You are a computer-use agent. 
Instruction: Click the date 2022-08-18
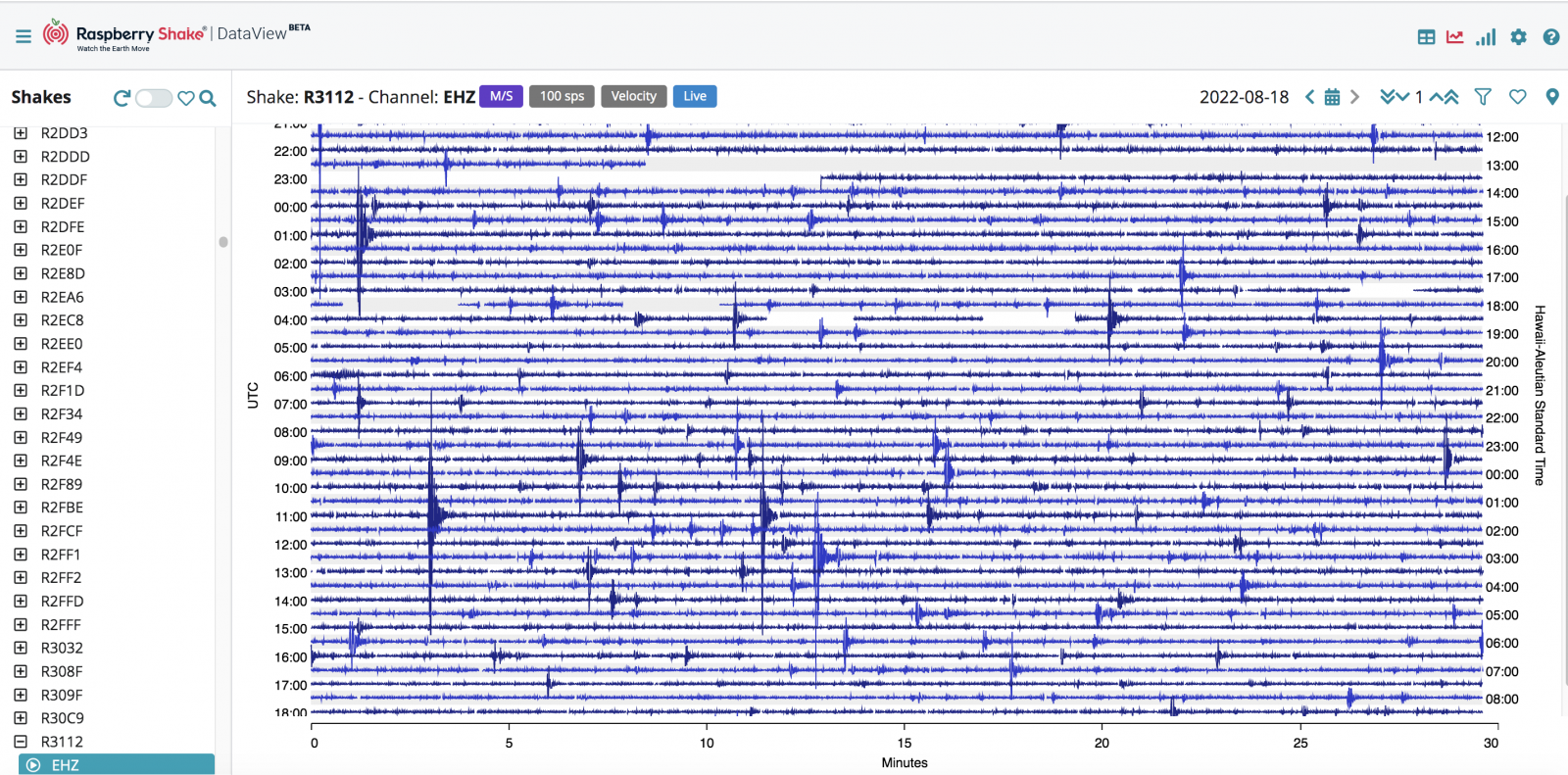pos(1244,97)
